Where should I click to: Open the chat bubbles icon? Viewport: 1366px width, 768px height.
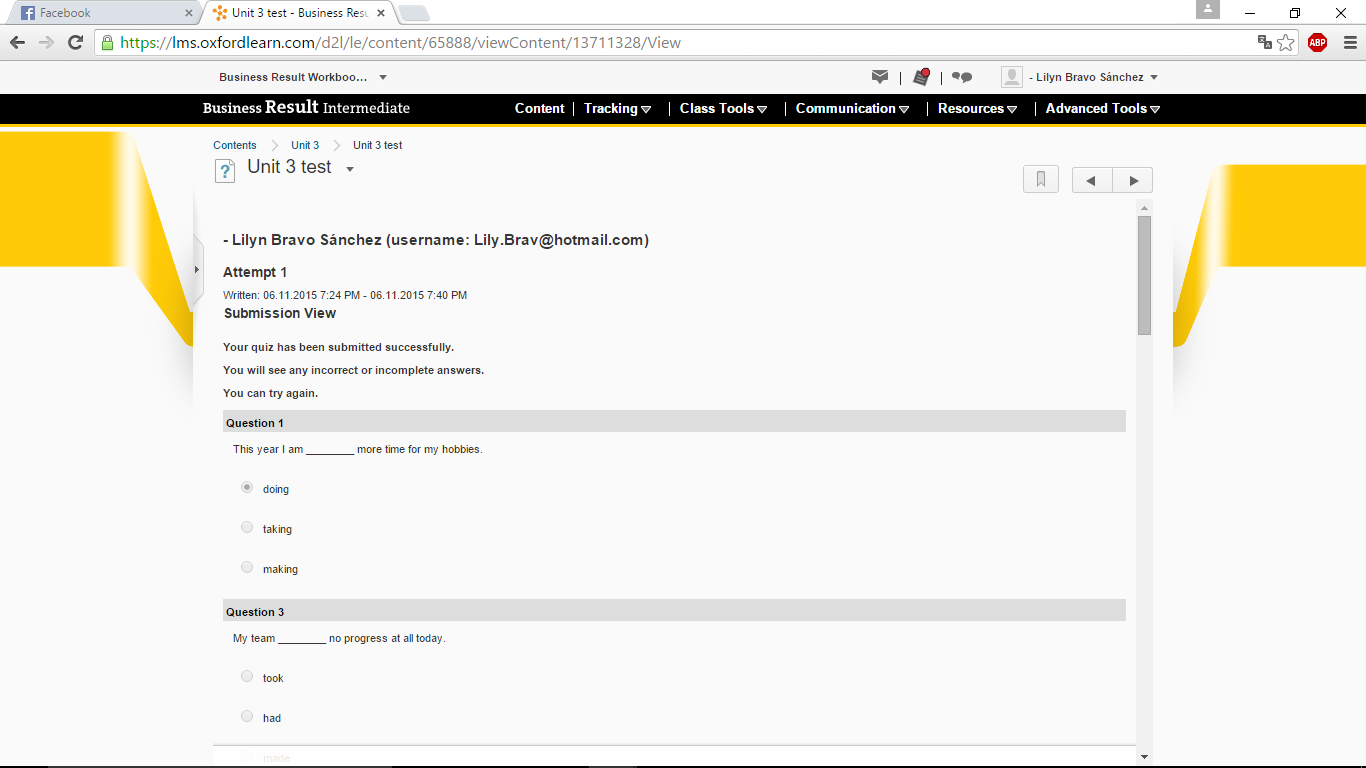point(962,77)
